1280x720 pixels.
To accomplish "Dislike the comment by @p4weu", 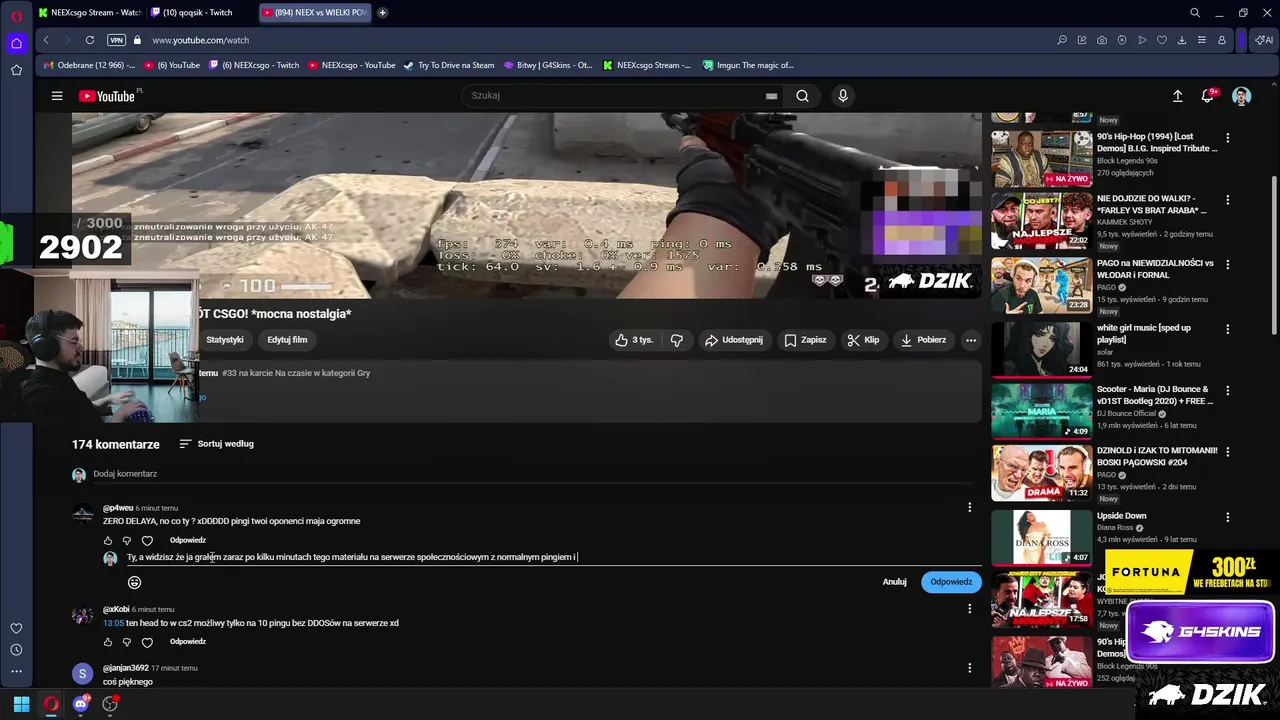I will coord(127,541).
